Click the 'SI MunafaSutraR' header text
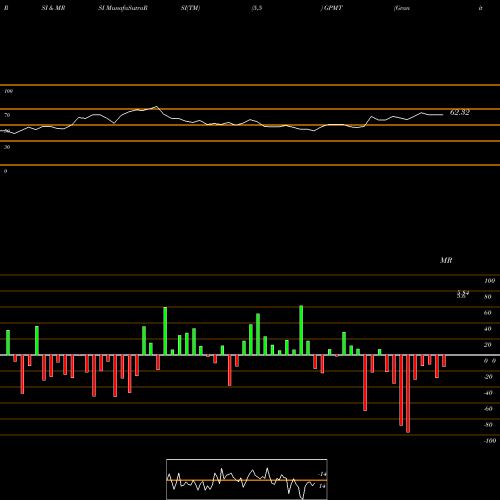 (x=123, y=8)
